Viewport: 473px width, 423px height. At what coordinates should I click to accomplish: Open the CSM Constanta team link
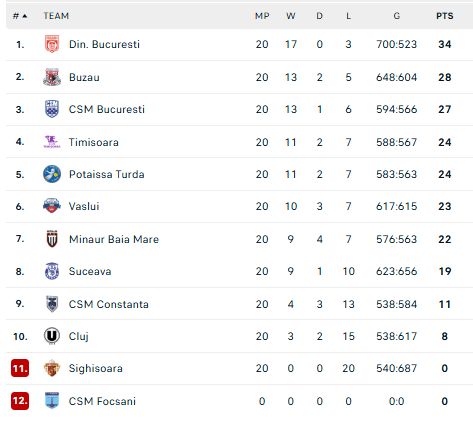coord(109,304)
